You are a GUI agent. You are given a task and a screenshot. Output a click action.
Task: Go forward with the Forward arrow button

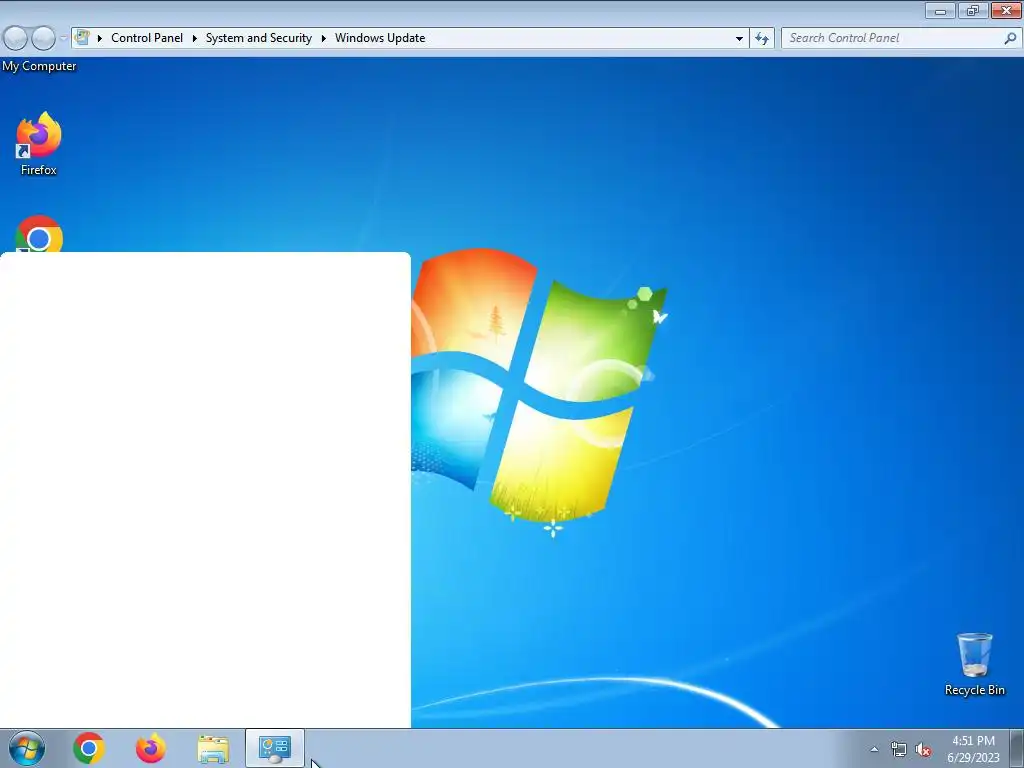tap(43, 38)
